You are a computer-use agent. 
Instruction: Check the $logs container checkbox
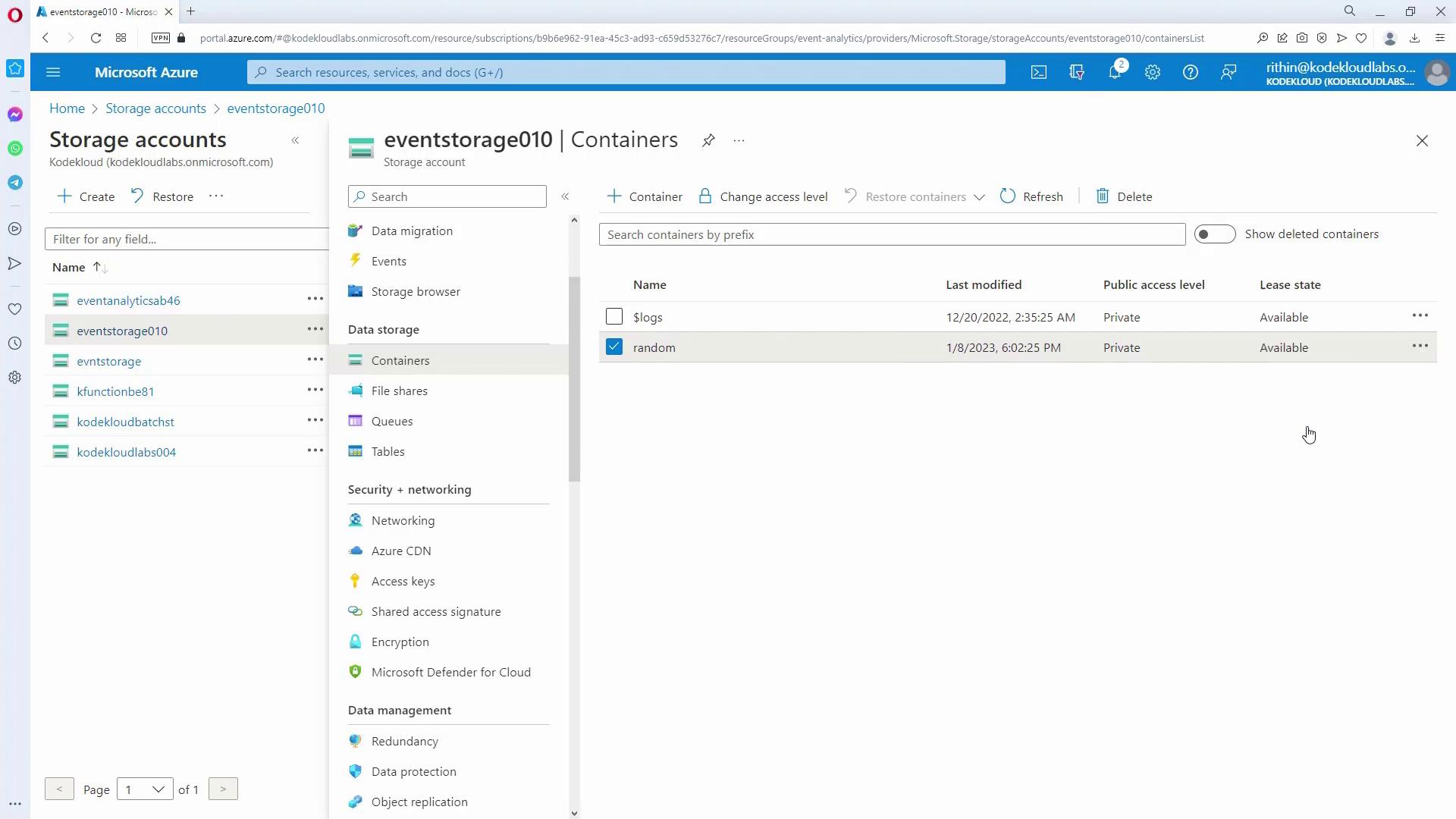[x=613, y=317]
